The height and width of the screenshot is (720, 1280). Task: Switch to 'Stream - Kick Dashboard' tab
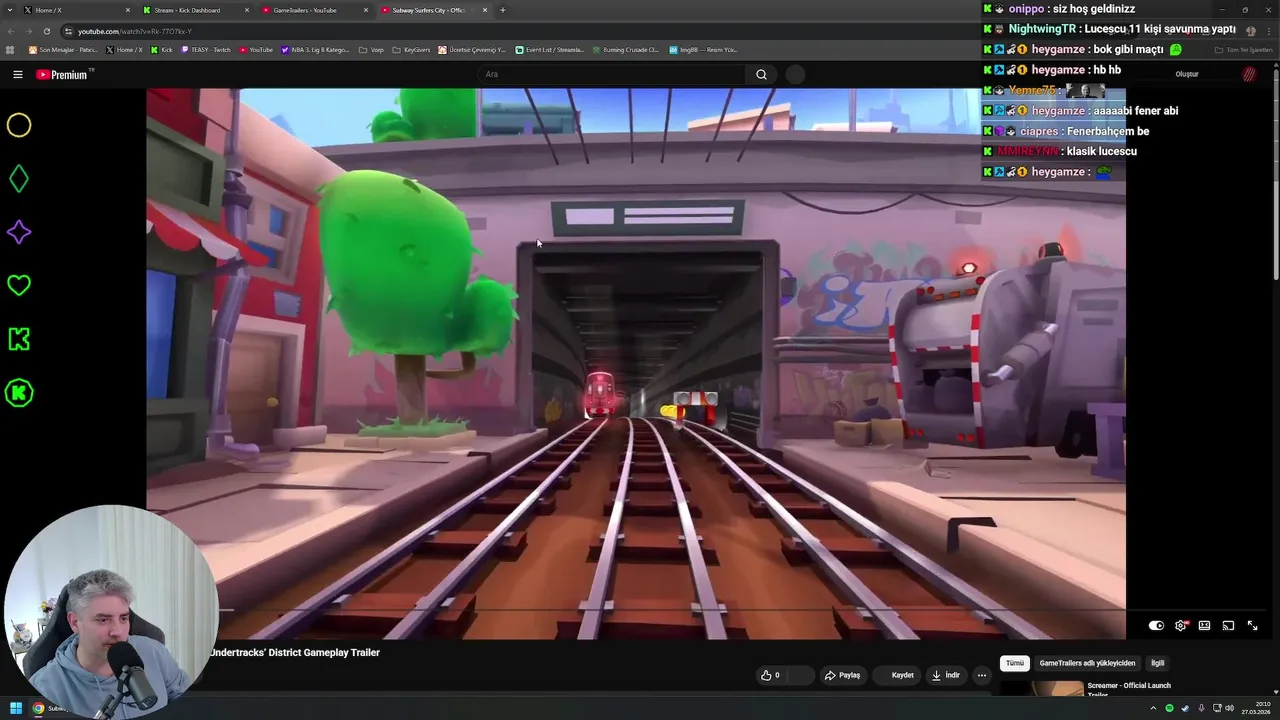(x=195, y=10)
